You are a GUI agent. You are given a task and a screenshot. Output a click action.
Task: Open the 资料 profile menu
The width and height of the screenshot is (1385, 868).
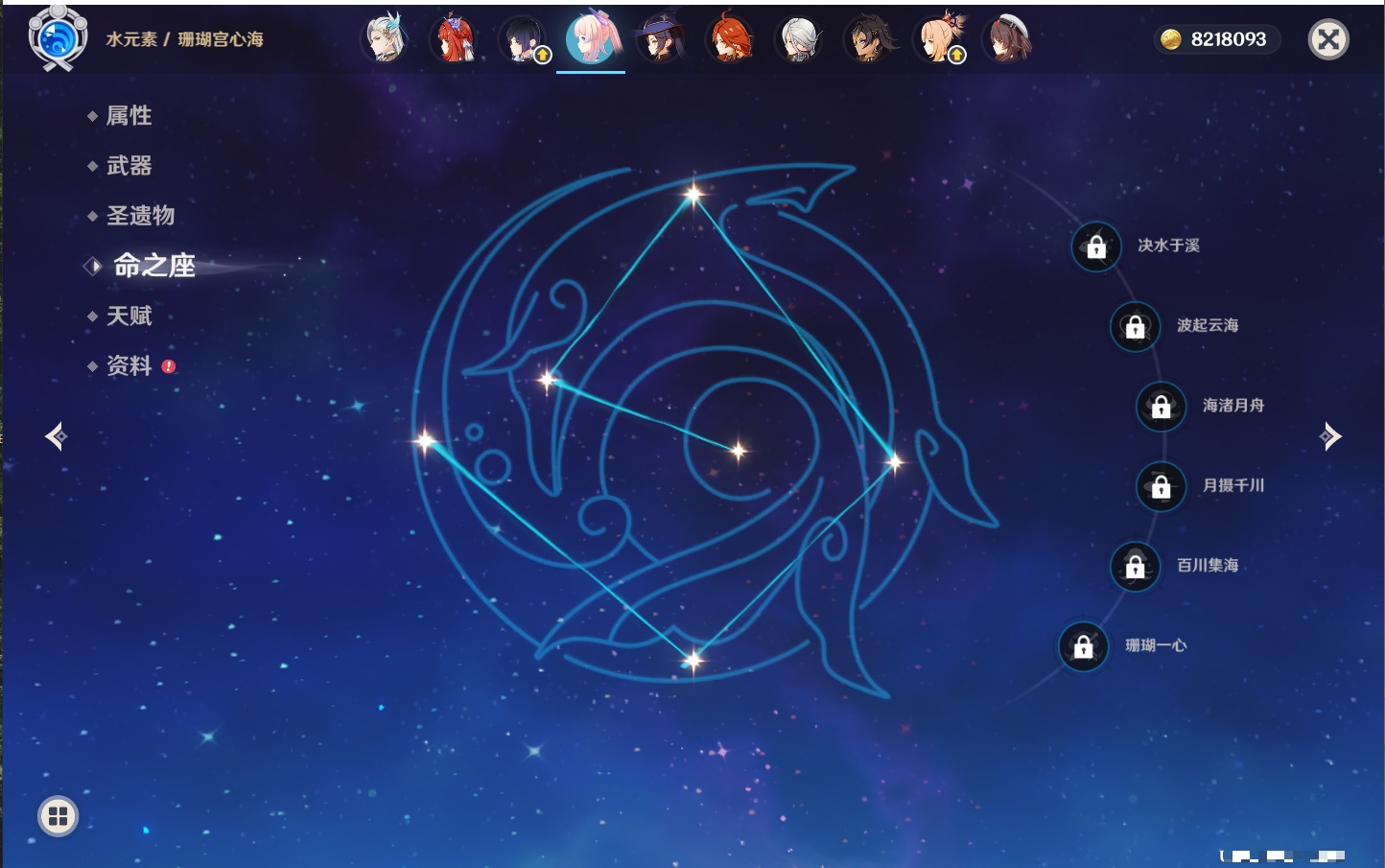(129, 365)
